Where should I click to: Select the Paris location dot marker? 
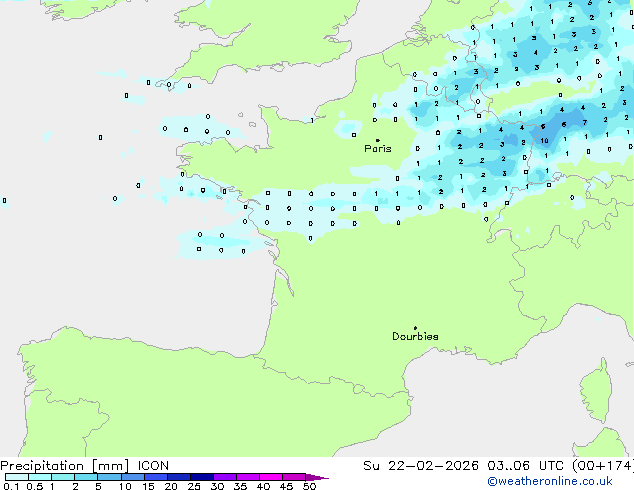pyautogui.click(x=378, y=140)
